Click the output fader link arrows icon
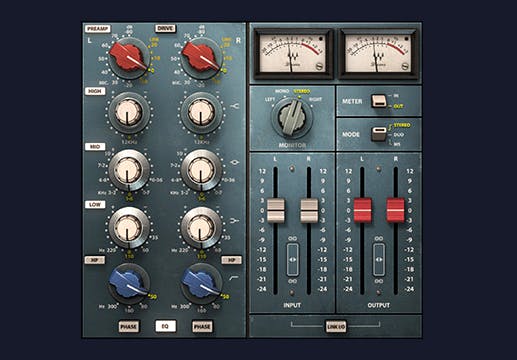Screen dimensions: 517x360 click(x=379, y=260)
